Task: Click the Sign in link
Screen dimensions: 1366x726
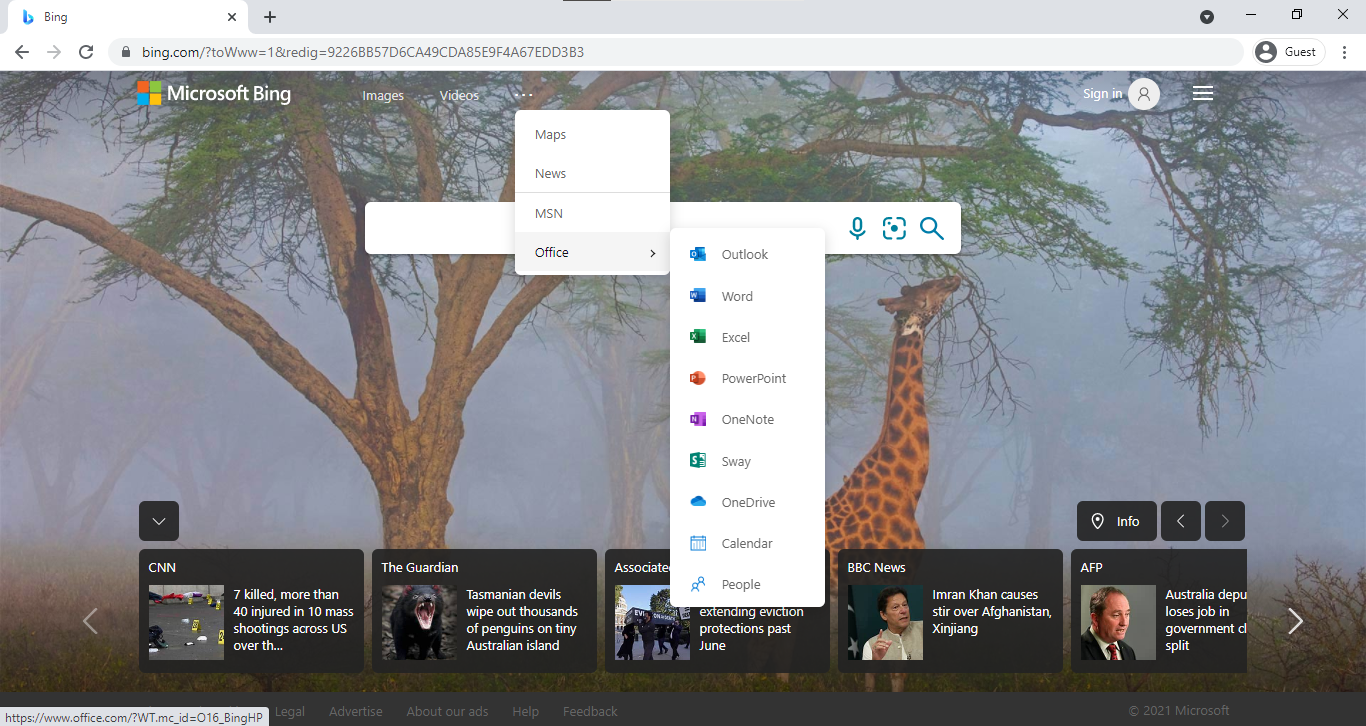Action: (1102, 94)
